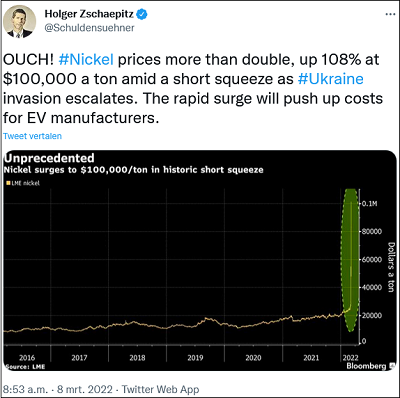Open the #Nickel hashtag
Image resolution: width=400 pixels, height=398 pixels.
pyautogui.click(x=86, y=60)
